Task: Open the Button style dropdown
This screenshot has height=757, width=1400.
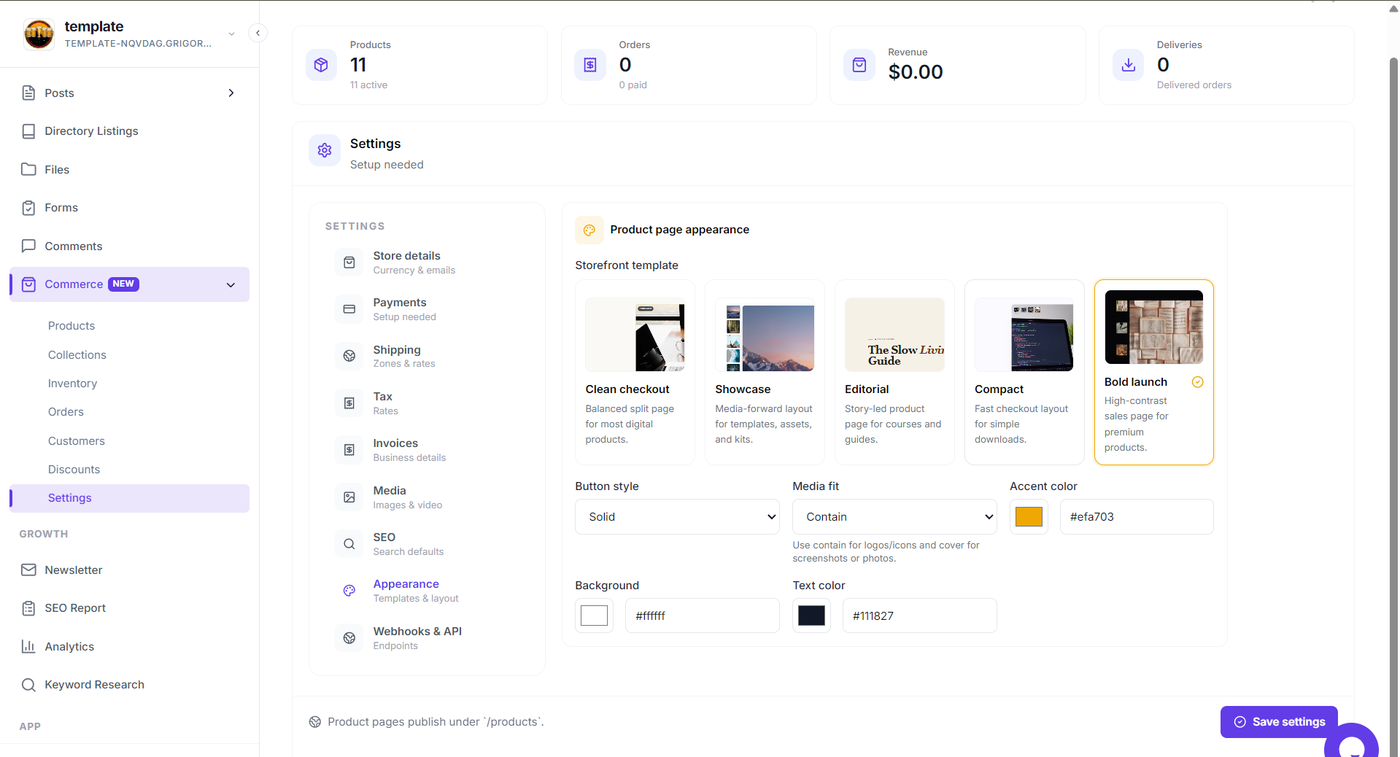Action: point(677,517)
